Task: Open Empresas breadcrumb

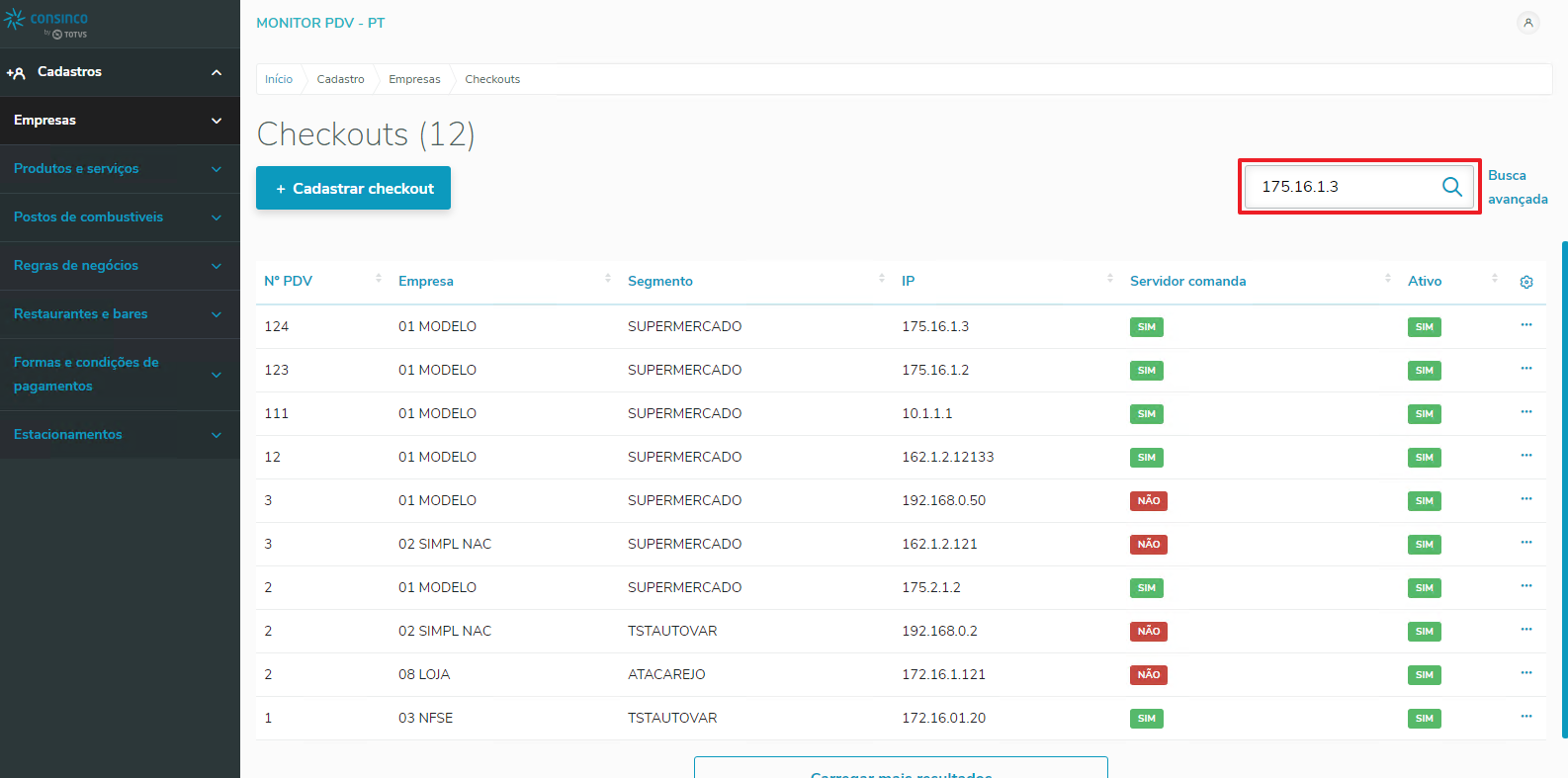Action: tap(414, 79)
